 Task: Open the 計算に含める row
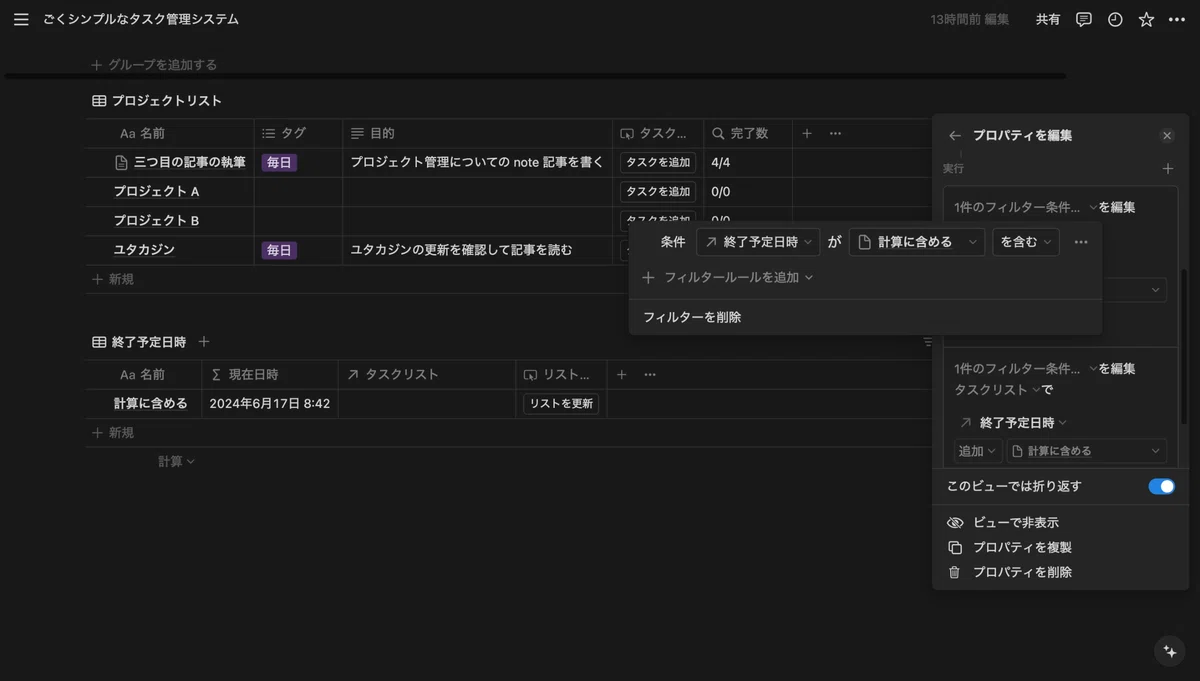[150, 403]
